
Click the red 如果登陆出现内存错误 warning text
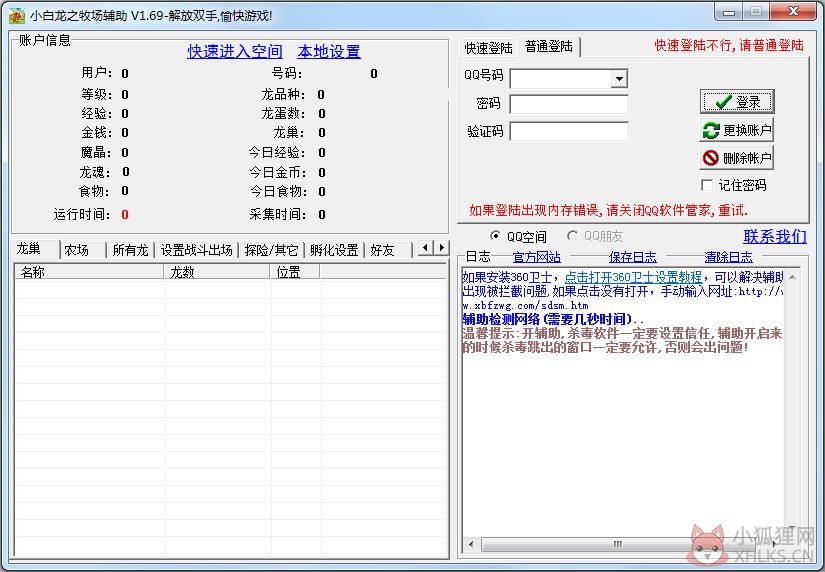(x=608, y=210)
